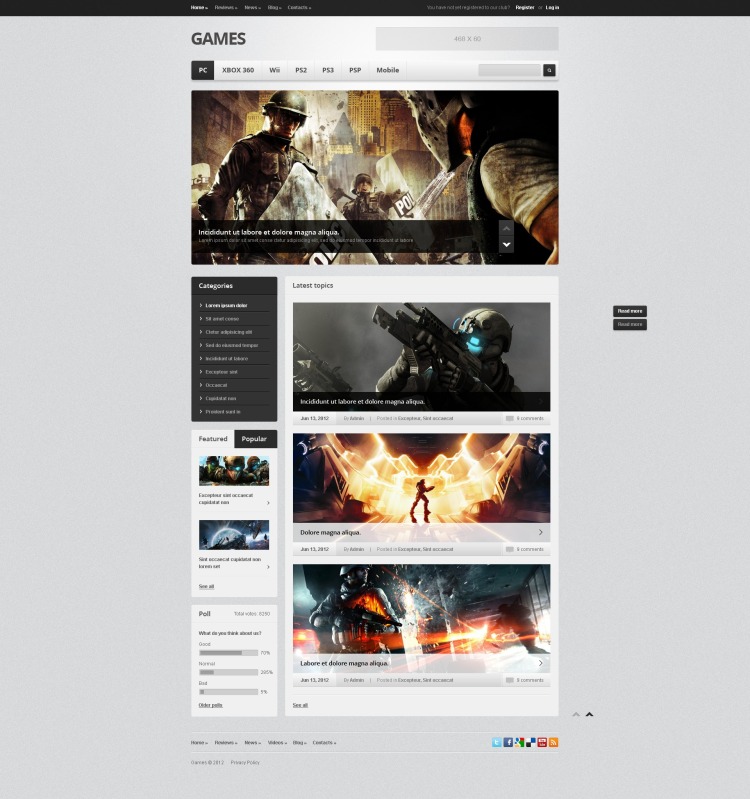Select 'Cupidatat non' category
Viewport: 750px width, 799px height.
point(221,398)
